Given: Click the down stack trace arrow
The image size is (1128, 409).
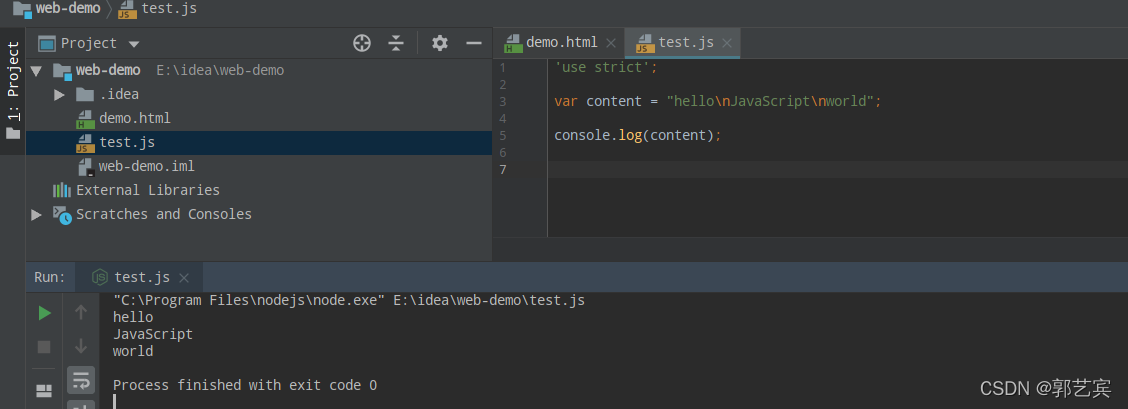Looking at the screenshot, I should click(81, 346).
